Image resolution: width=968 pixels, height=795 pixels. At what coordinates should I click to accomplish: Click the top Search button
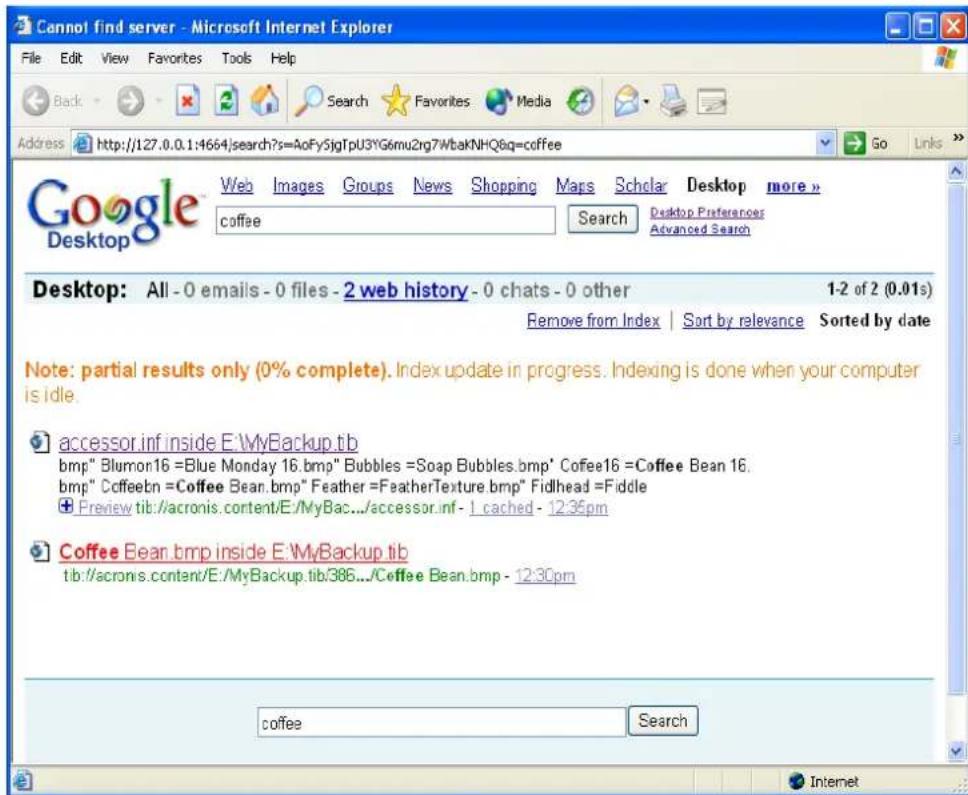point(603,219)
